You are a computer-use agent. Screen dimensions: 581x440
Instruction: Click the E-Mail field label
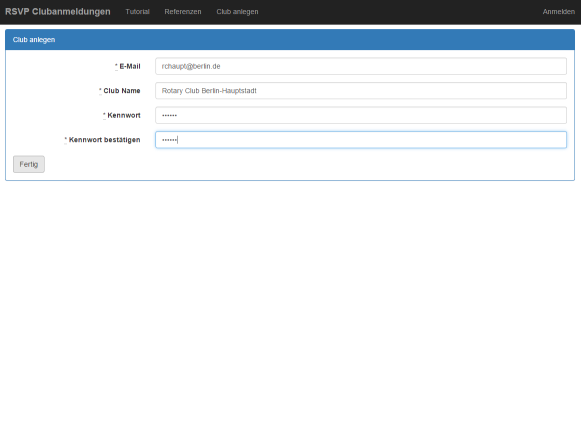pos(130,66)
